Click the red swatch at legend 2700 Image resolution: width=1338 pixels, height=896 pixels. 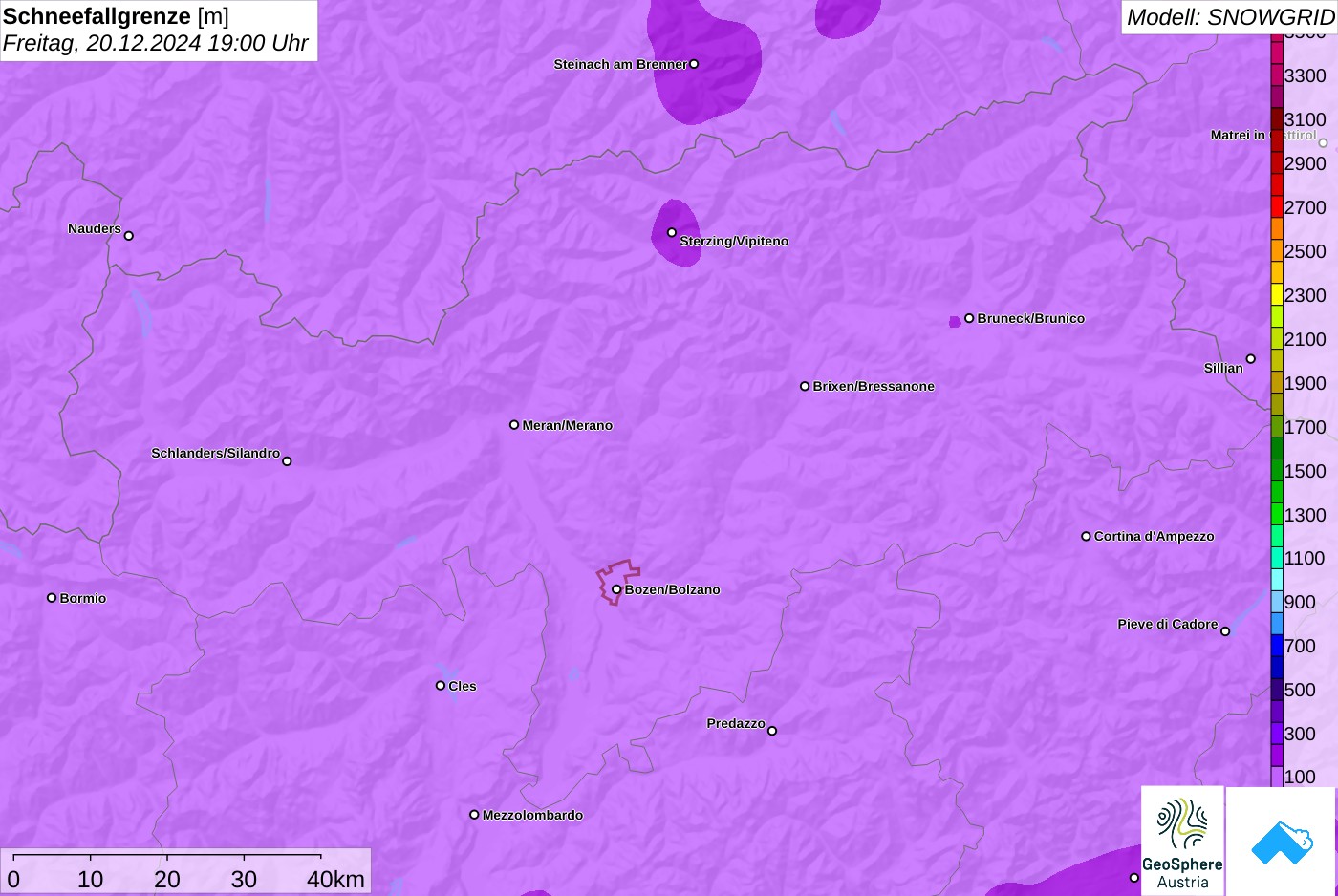point(1277,207)
